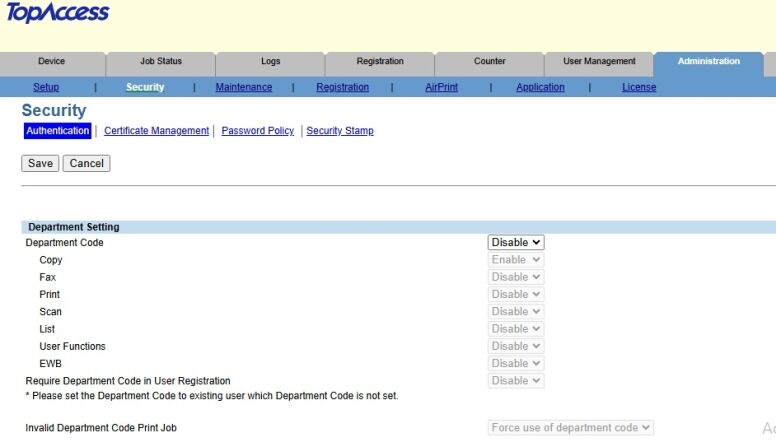Screen dimensions: 776x442
Task: Open the AirPrint submenu link
Action: pyautogui.click(x=441, y=88)
